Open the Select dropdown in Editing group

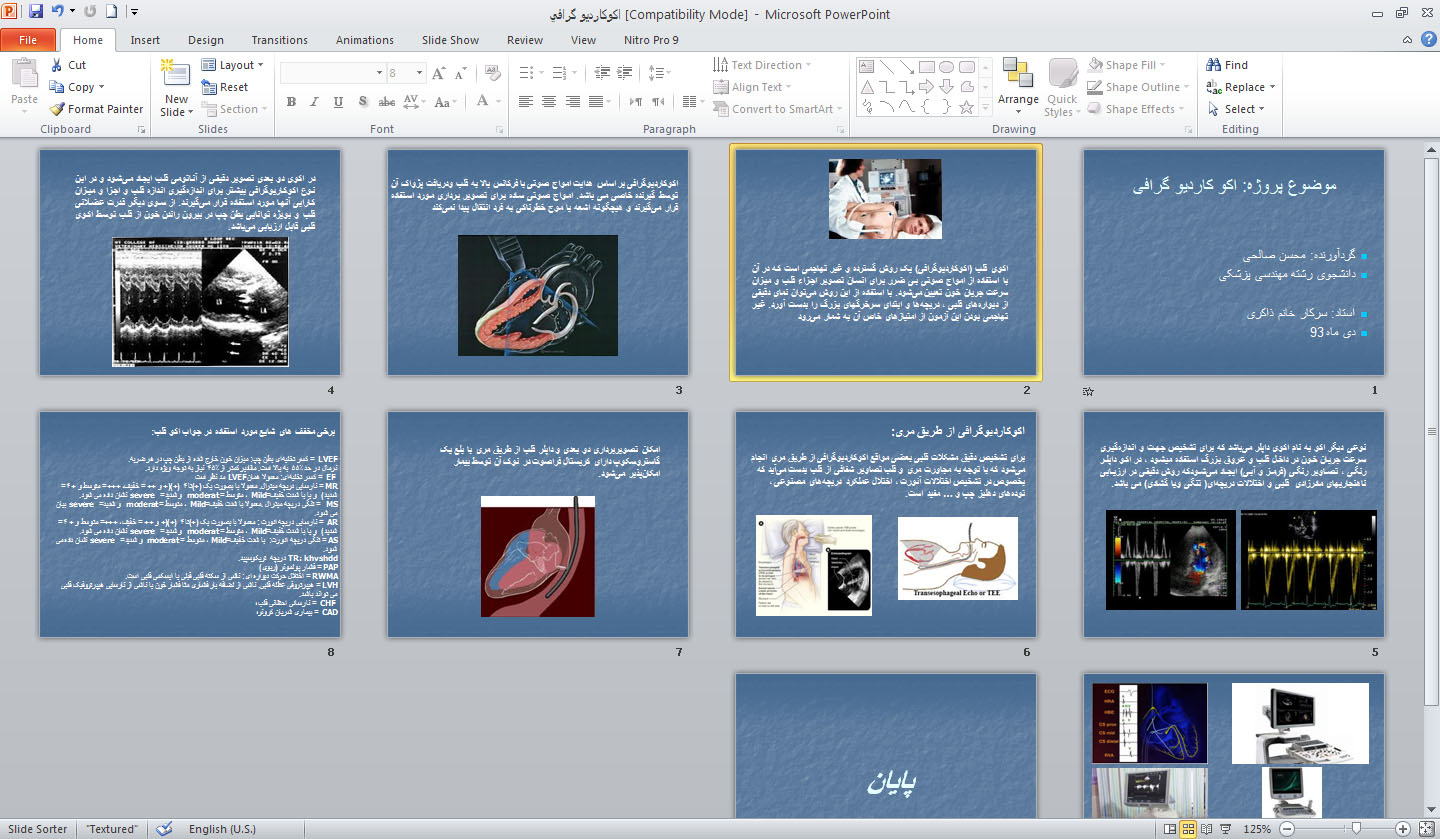(x=1238, y=109)
